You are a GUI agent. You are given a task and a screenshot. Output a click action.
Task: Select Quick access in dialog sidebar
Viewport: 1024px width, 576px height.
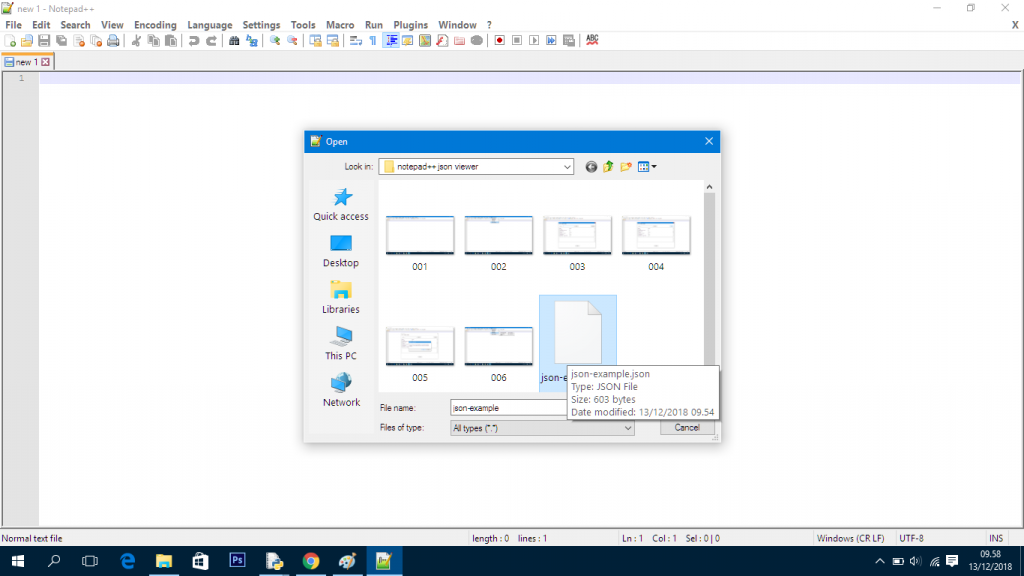pyautogui.click(x=341, y=204)
